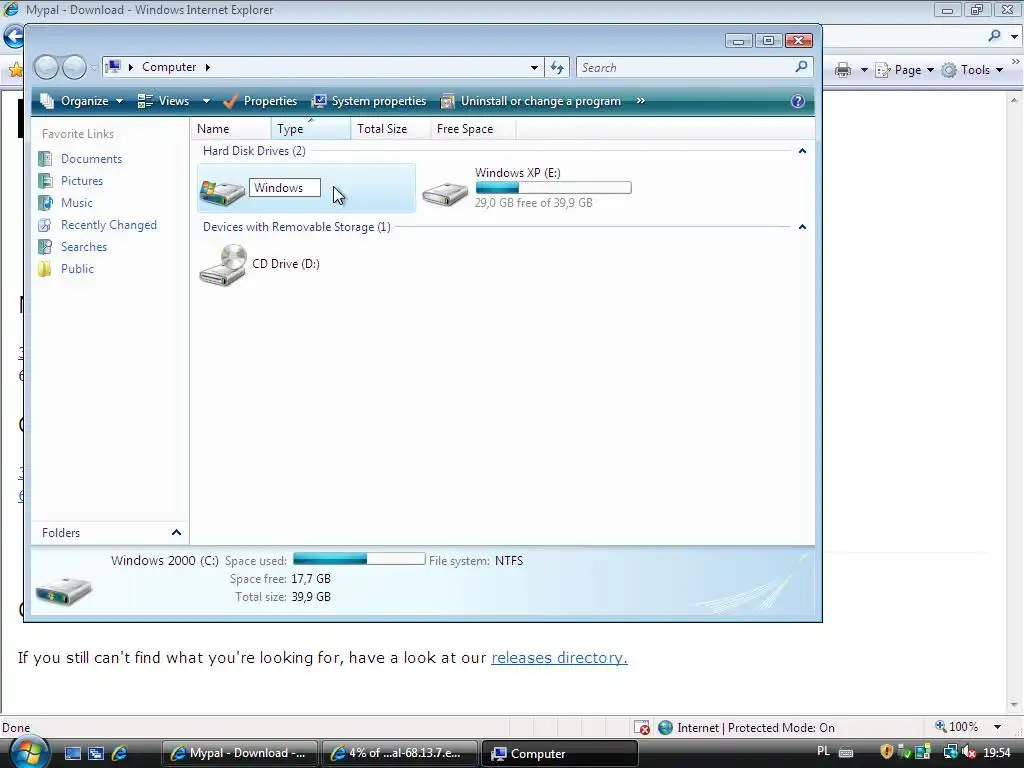Open the recent pages dropdown arrow
The width and height of the screenshot is (1024, 768).
point(94,67)
